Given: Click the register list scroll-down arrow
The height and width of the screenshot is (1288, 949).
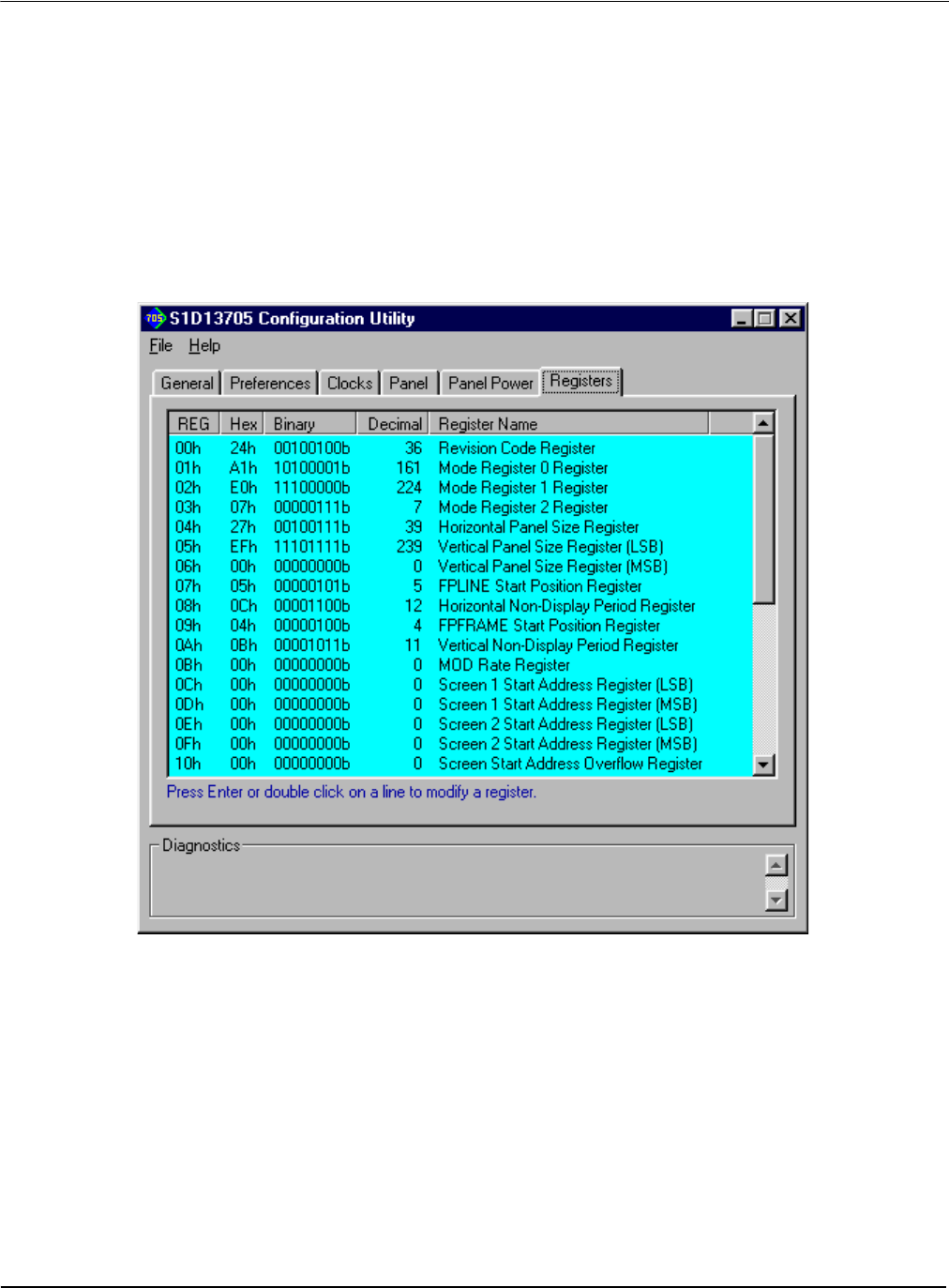Looking at the screenshot, I should coord(764,765).
